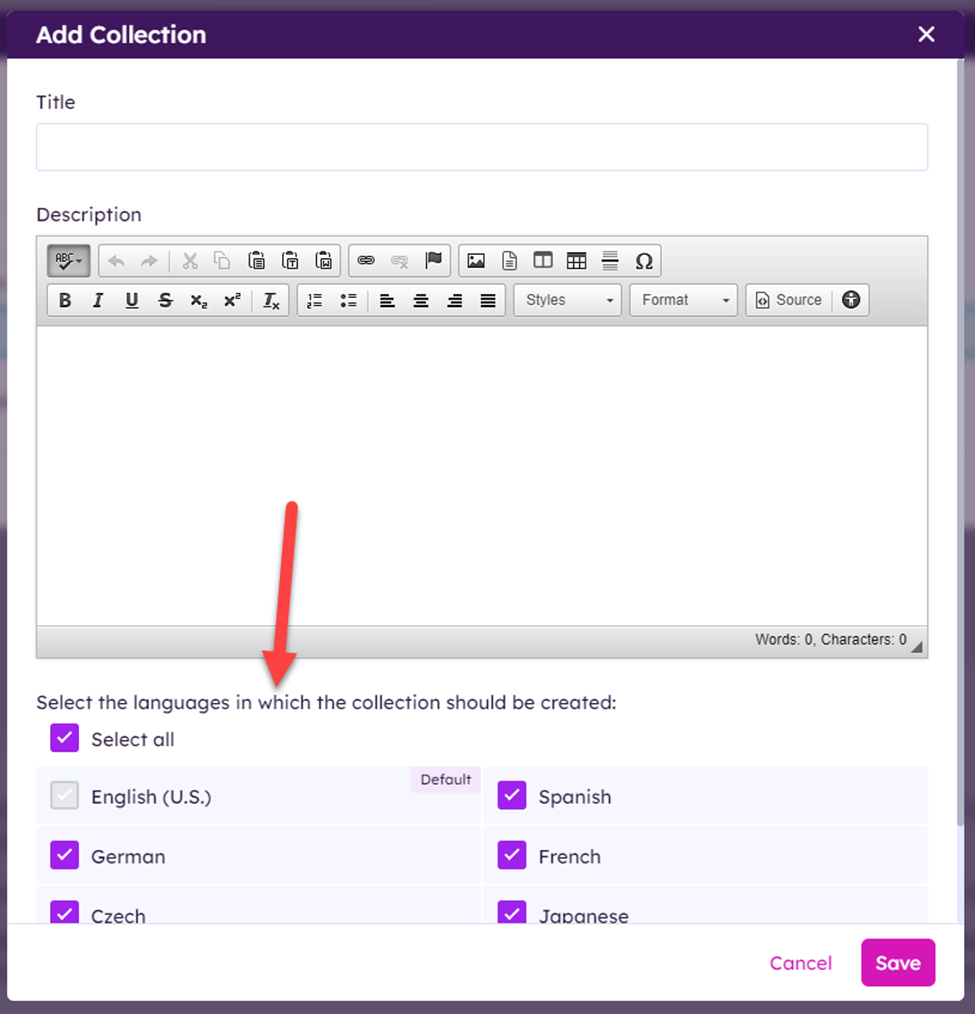Uncheck the Select all checkbox
Viewport: 975px width, 1014px height.
tap(65, 739)
